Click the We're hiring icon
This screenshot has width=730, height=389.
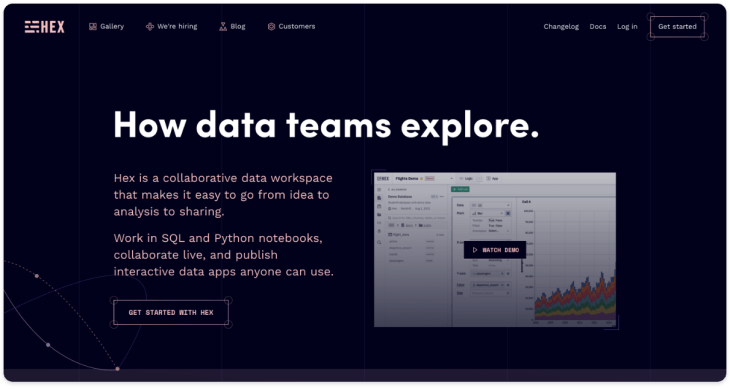[x=150, y=27]
